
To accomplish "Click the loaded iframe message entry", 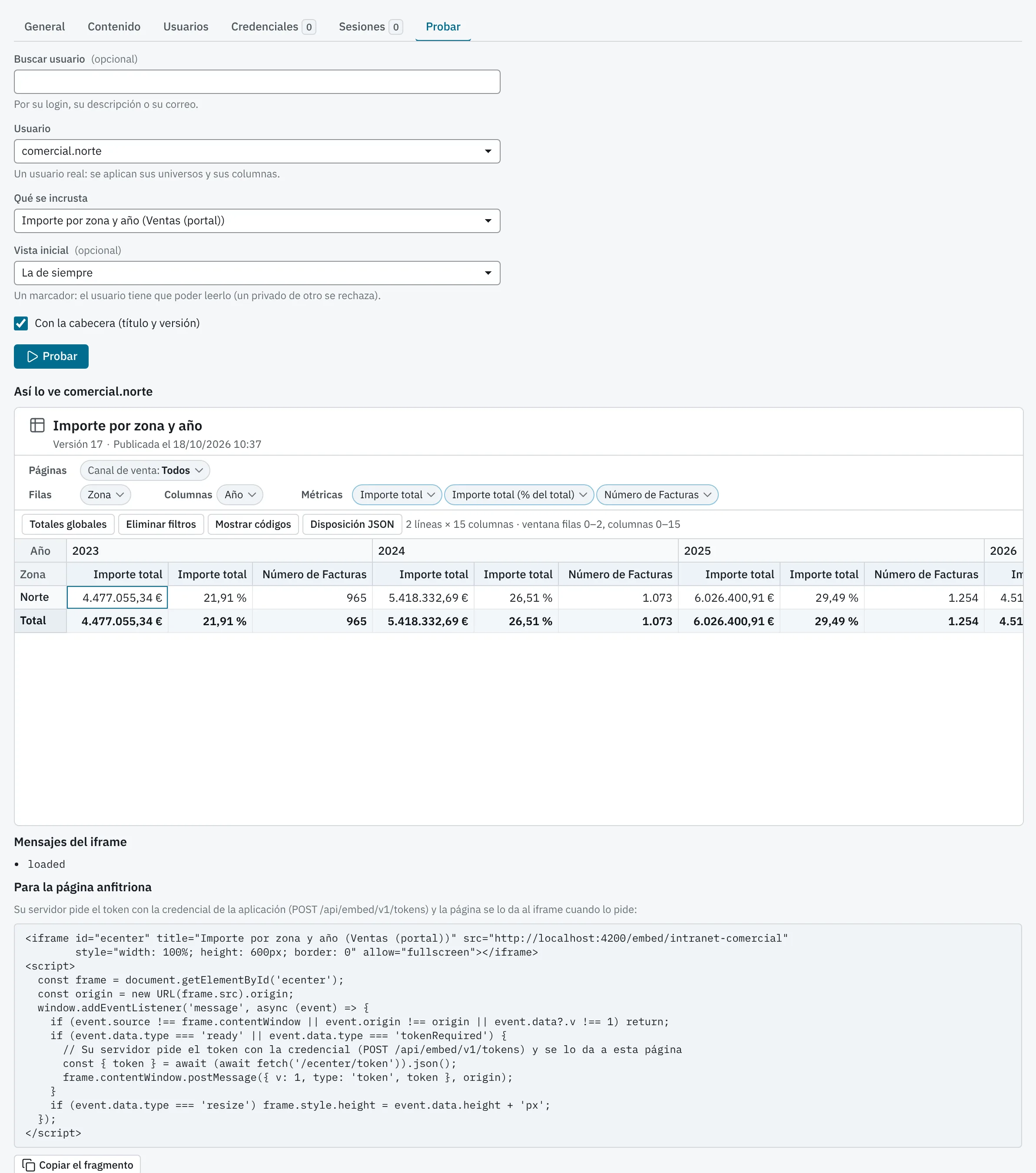I will pos(46,864).
